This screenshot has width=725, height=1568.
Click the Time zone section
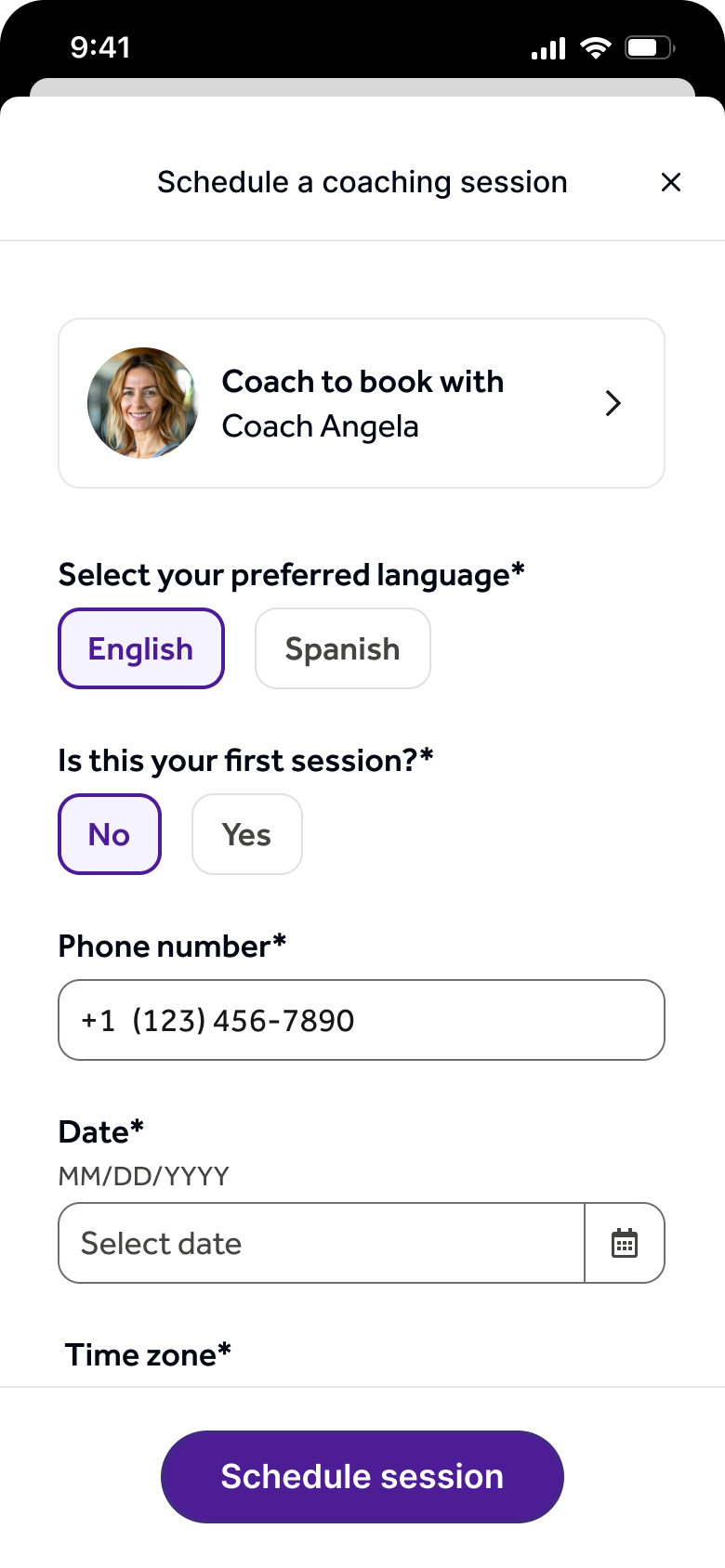tap(146, 1354)
